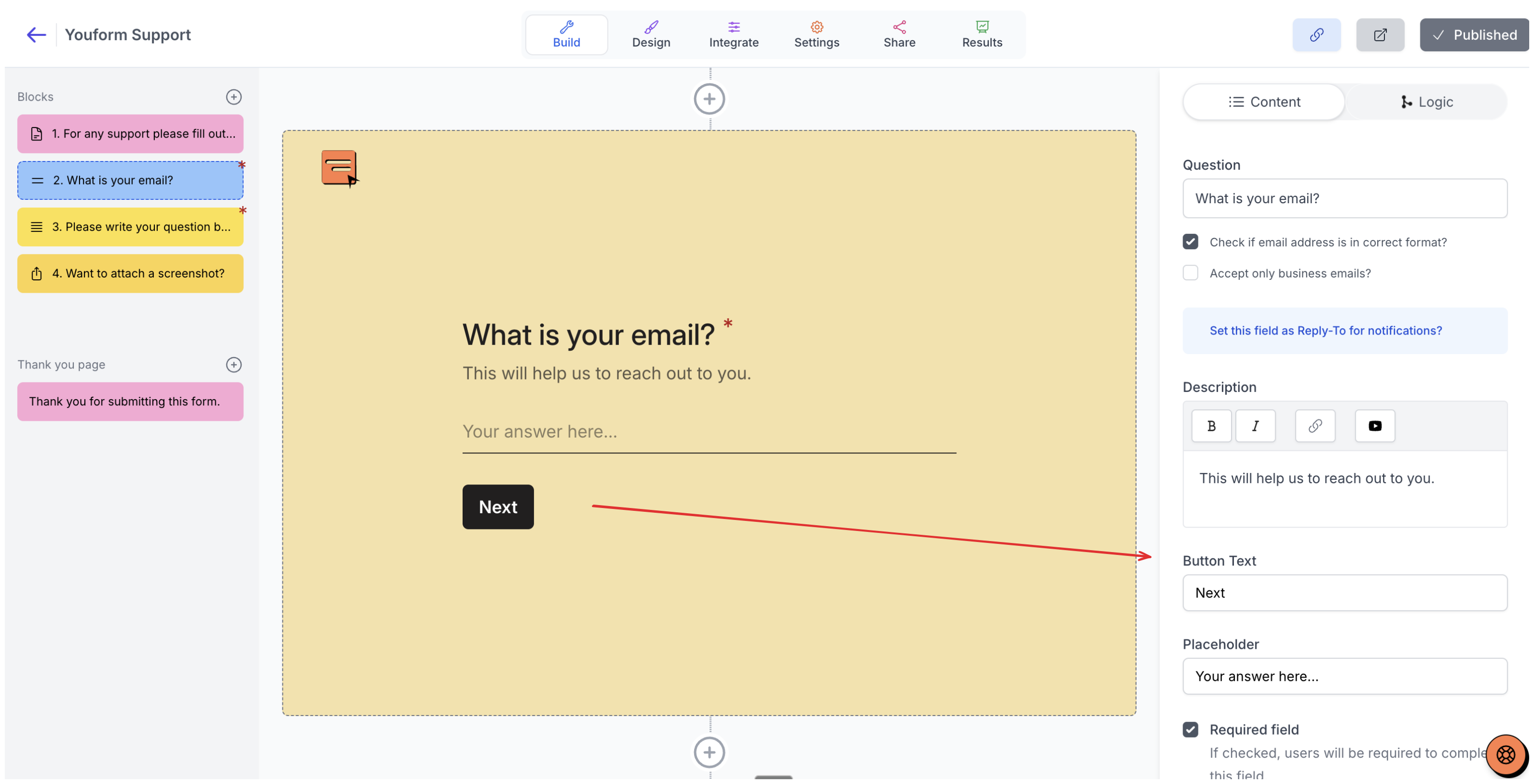Set this field as Reply-To link

pos(1325,330)
